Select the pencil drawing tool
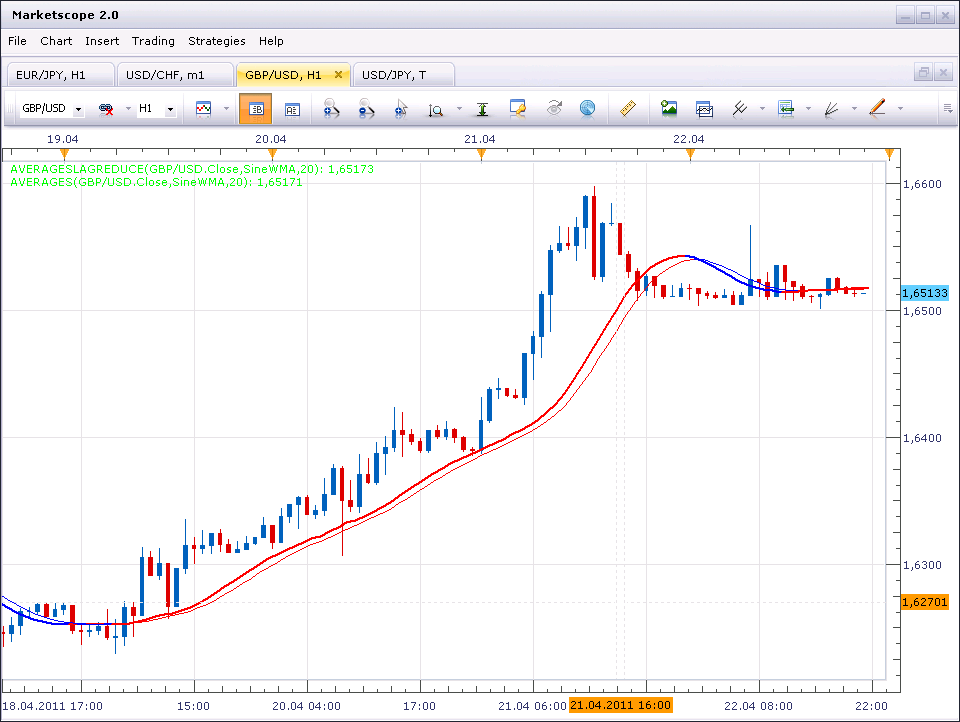The image size is (960, 722). coord(877,108)
